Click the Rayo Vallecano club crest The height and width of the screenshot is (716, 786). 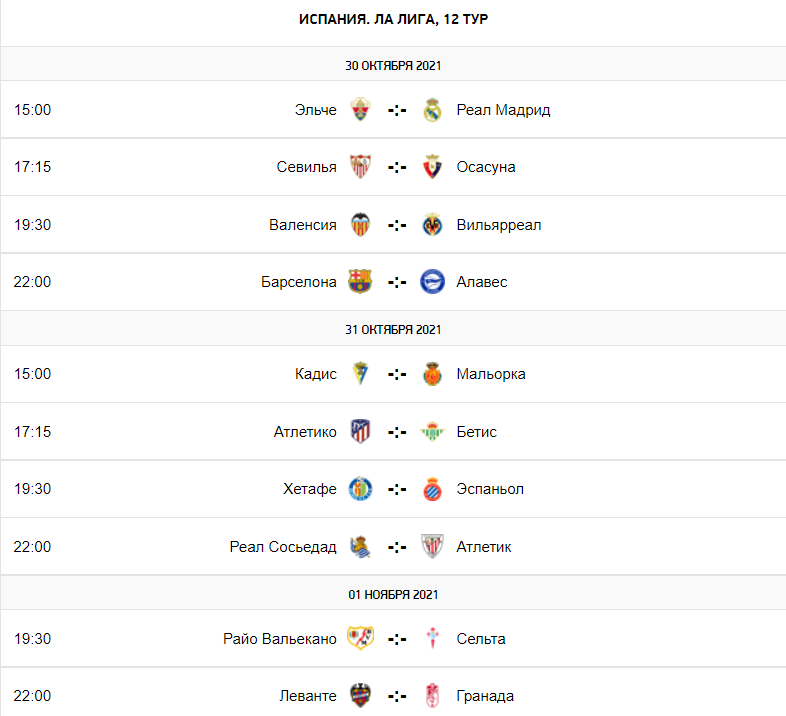[x=360, y=639]
